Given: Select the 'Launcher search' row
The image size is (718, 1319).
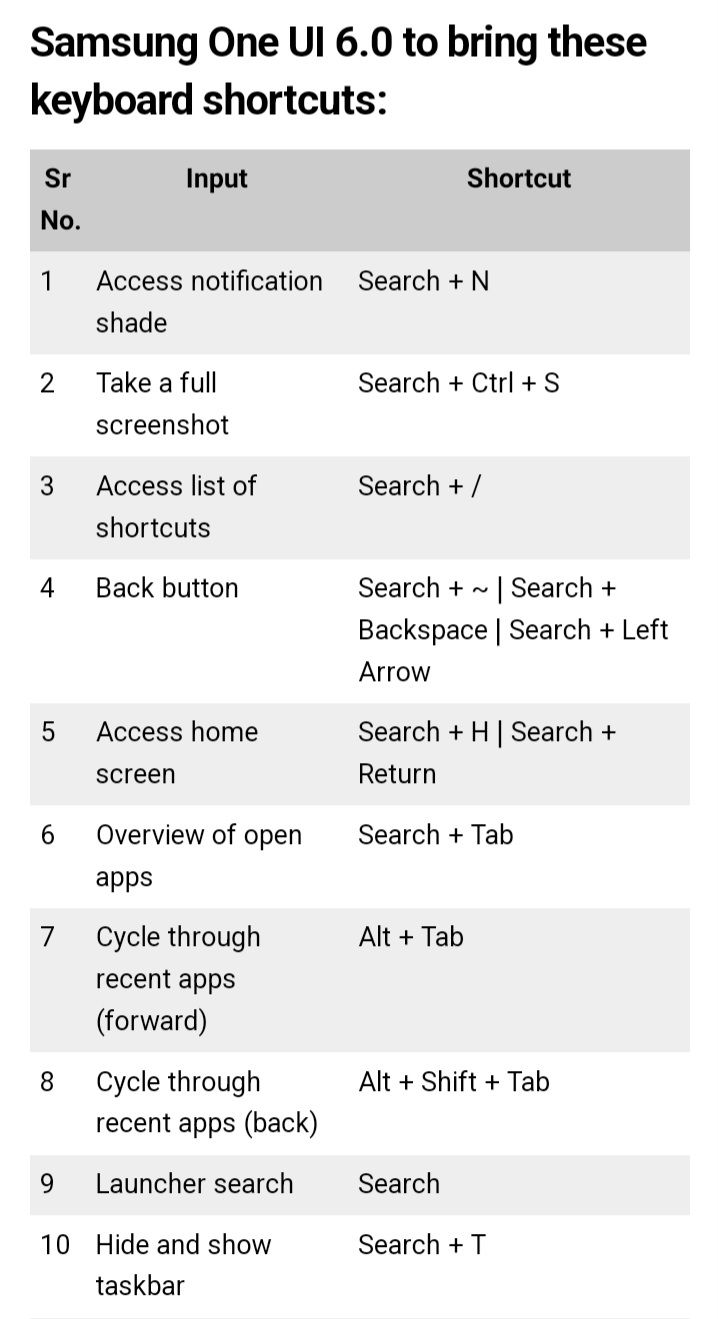Looking at the screenshot, I should (x=360, y=1184).
